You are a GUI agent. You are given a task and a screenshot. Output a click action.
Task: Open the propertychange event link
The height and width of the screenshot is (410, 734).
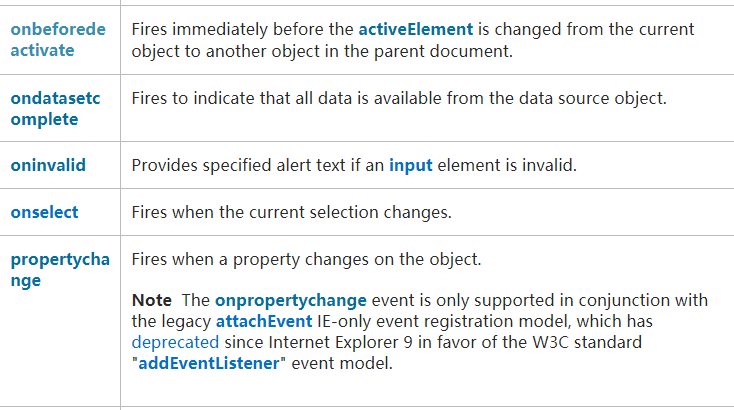60,270
